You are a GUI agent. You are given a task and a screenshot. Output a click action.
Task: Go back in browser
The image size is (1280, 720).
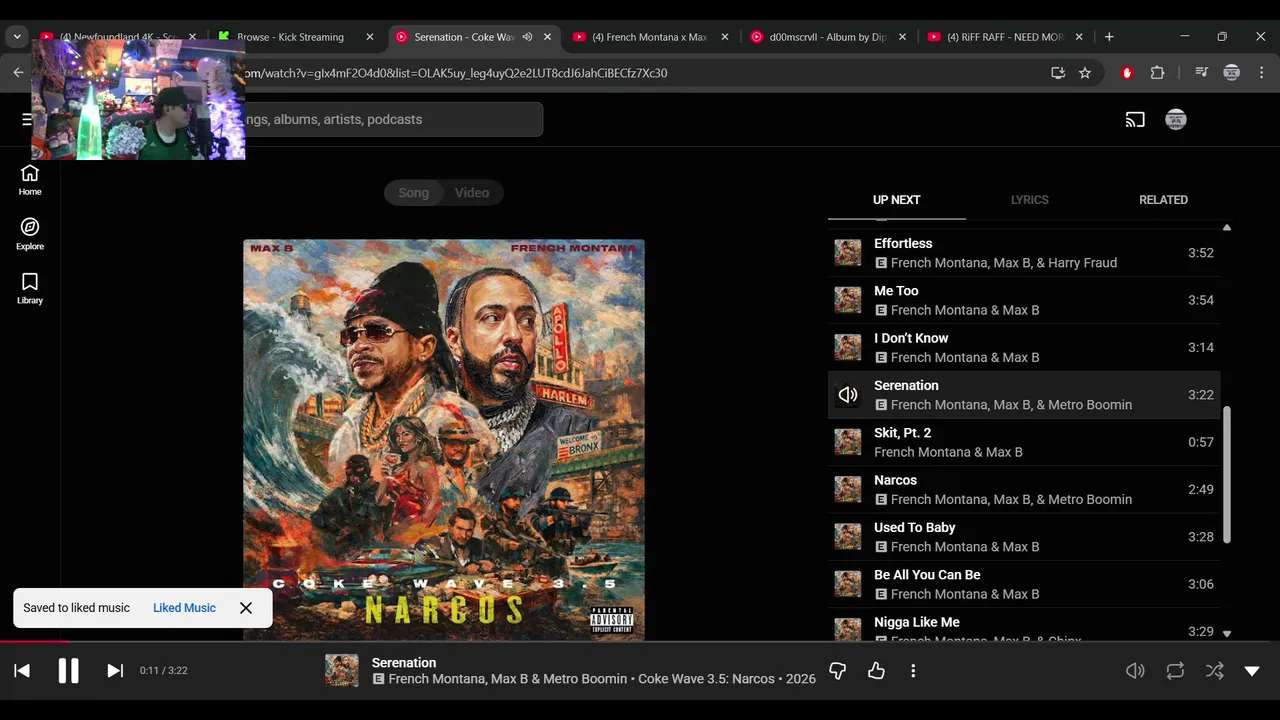[18, 73]
